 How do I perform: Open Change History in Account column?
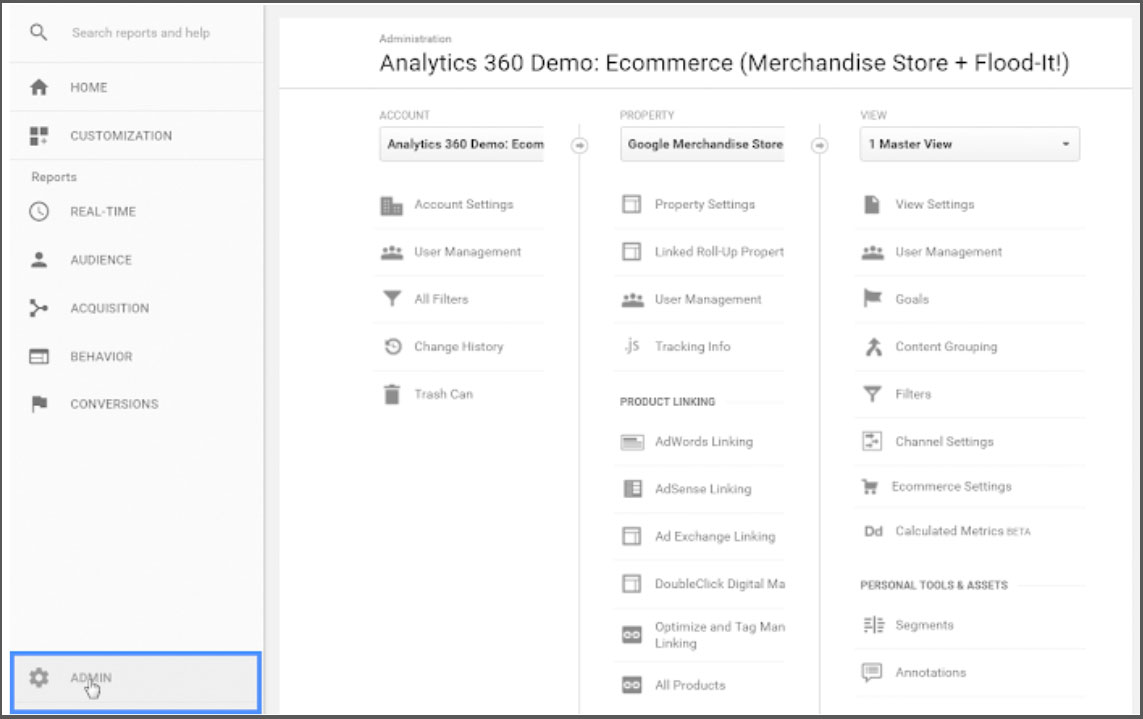click(x=458, y=347)
